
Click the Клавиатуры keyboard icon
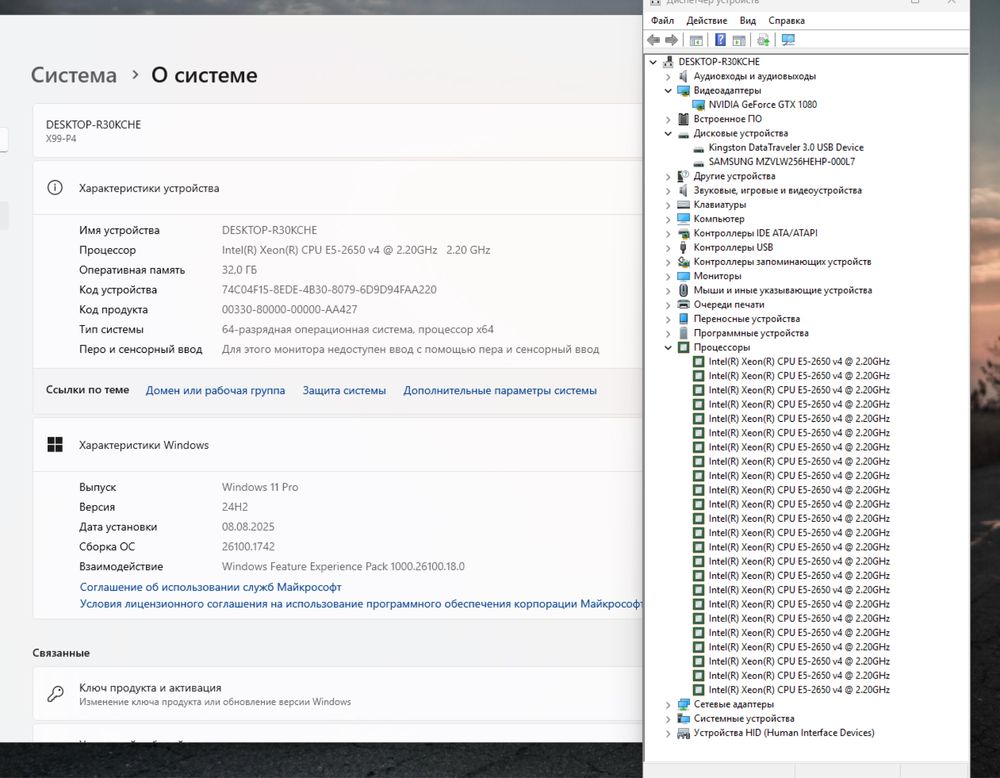pos(683,205)
